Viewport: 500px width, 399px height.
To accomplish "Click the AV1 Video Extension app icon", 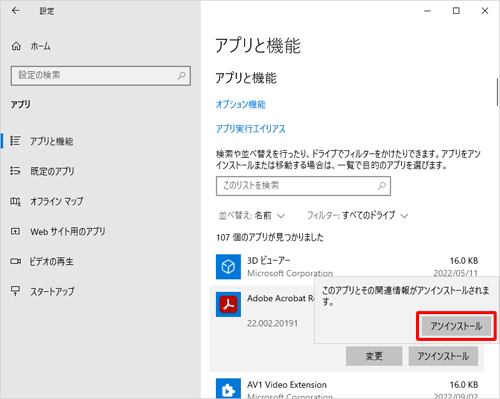I will [228, 388].
